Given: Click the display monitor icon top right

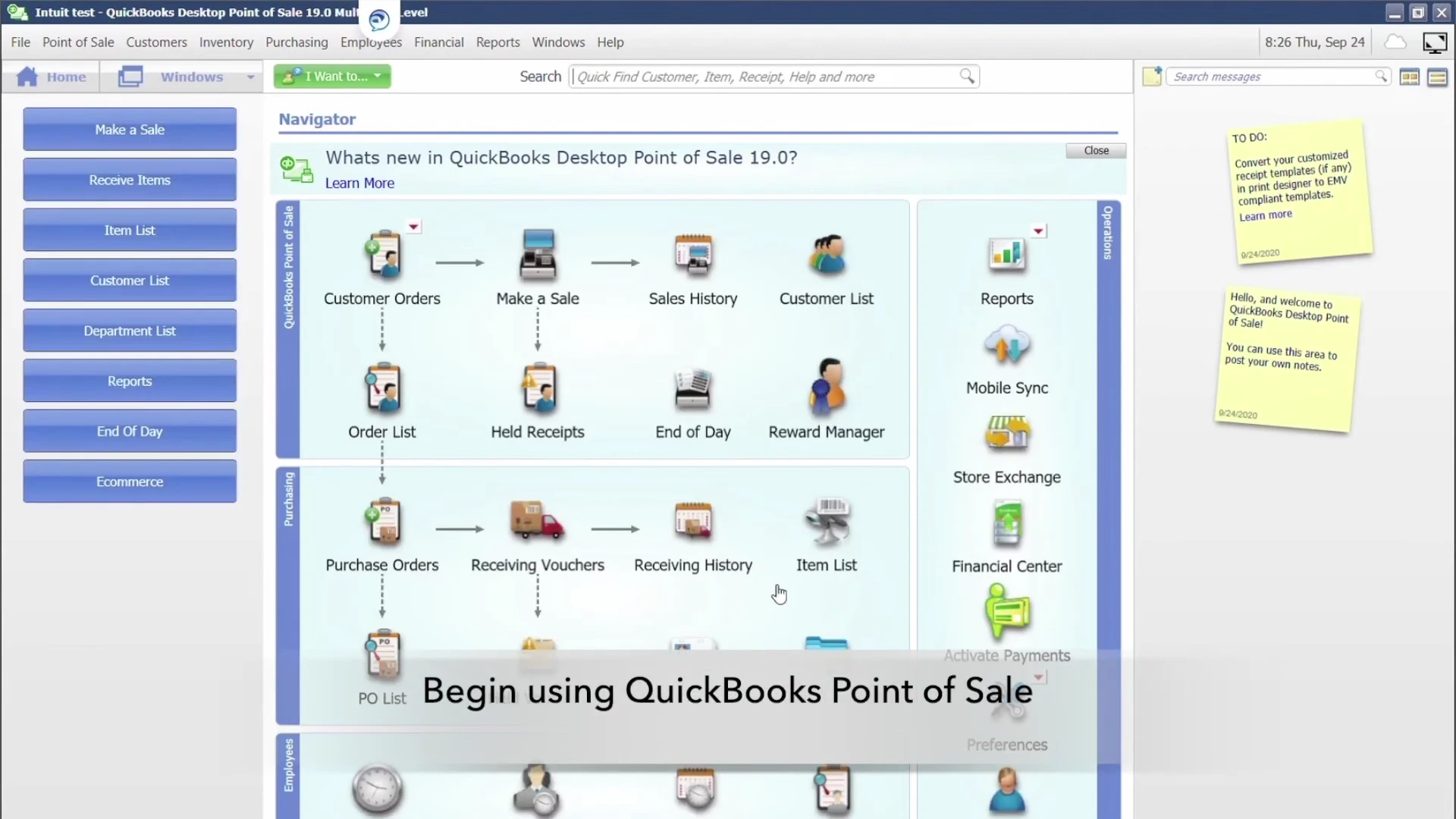Looking at the screenshot, I should 1435,43.
